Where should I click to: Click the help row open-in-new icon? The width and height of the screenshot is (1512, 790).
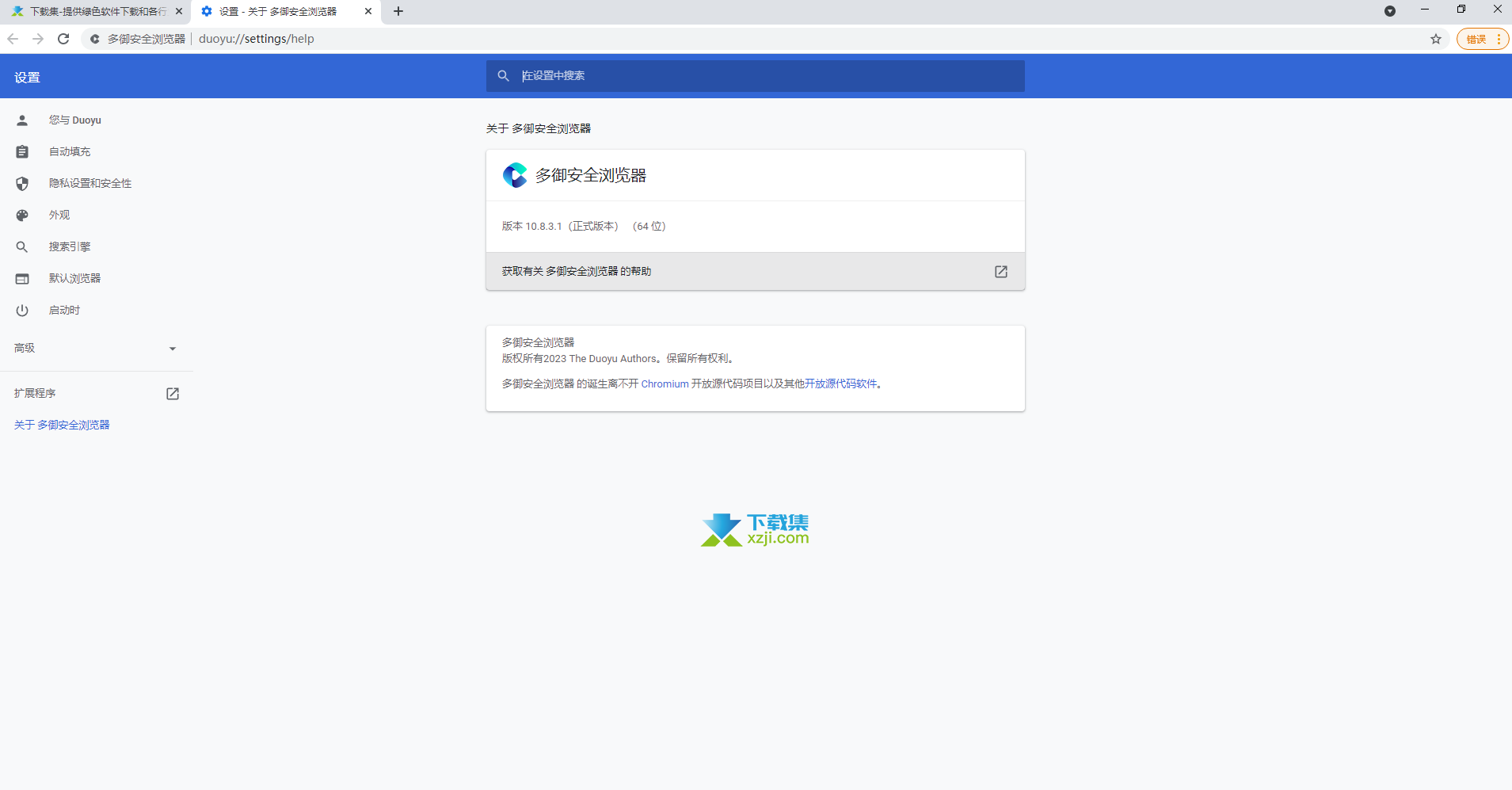point(1001,272)
